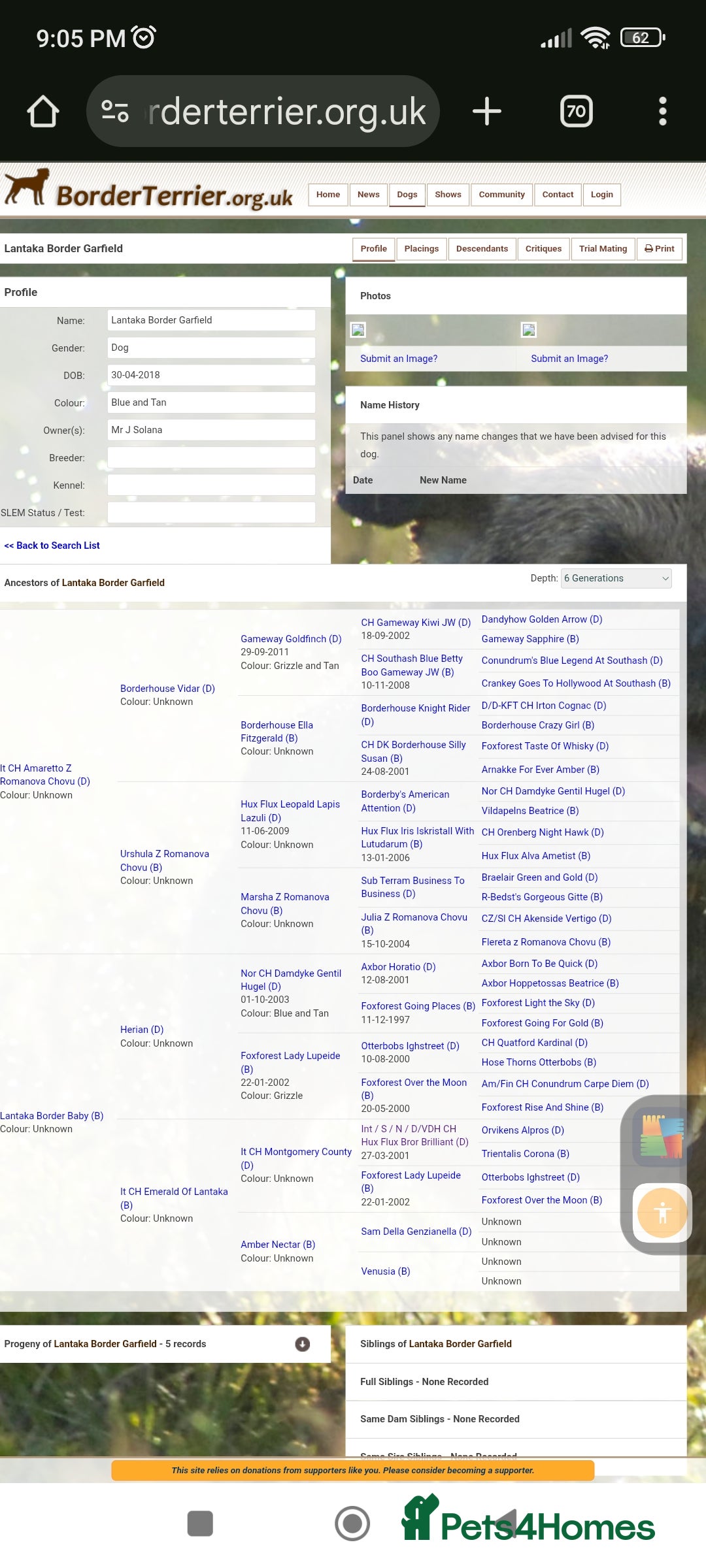
Task: Switch to the Placings tab
Action: pyautogui.click(x=421, y=249)
